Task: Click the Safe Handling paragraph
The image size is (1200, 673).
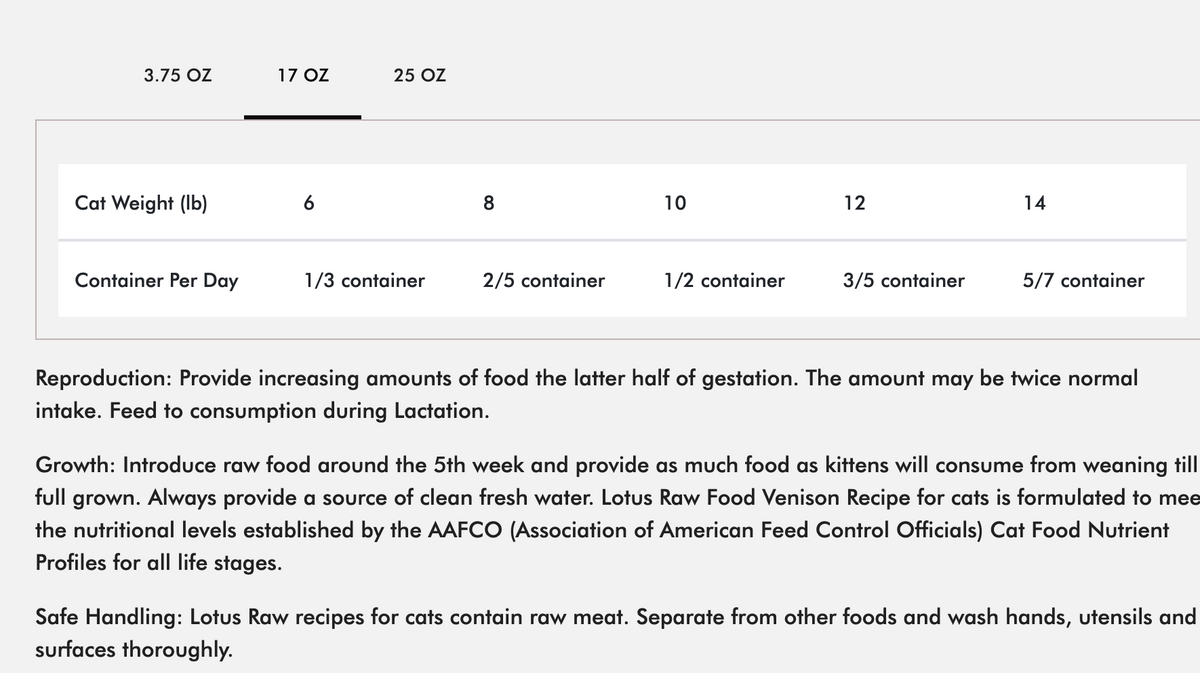Action: pos(617,633)
